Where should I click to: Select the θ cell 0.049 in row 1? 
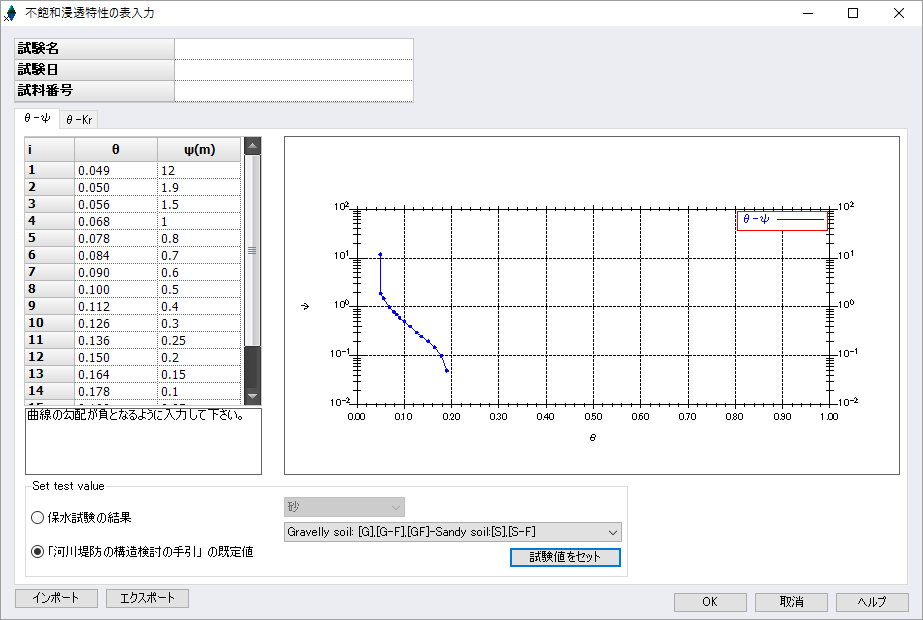tap(116, 170)
